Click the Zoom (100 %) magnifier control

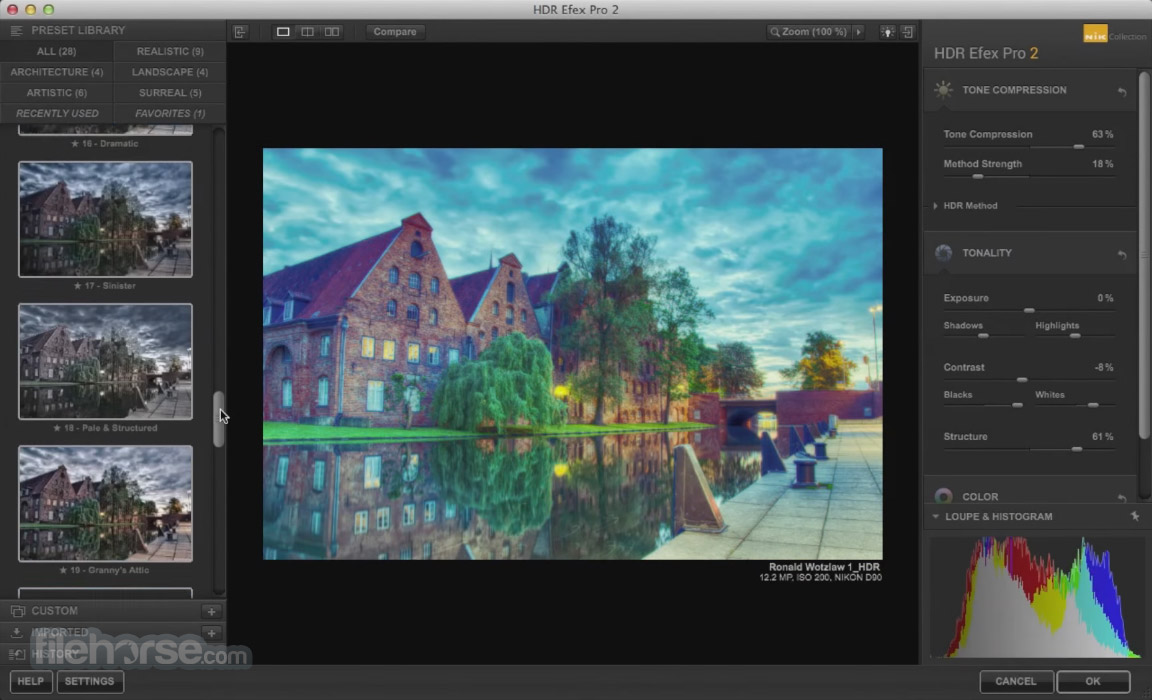808,32
